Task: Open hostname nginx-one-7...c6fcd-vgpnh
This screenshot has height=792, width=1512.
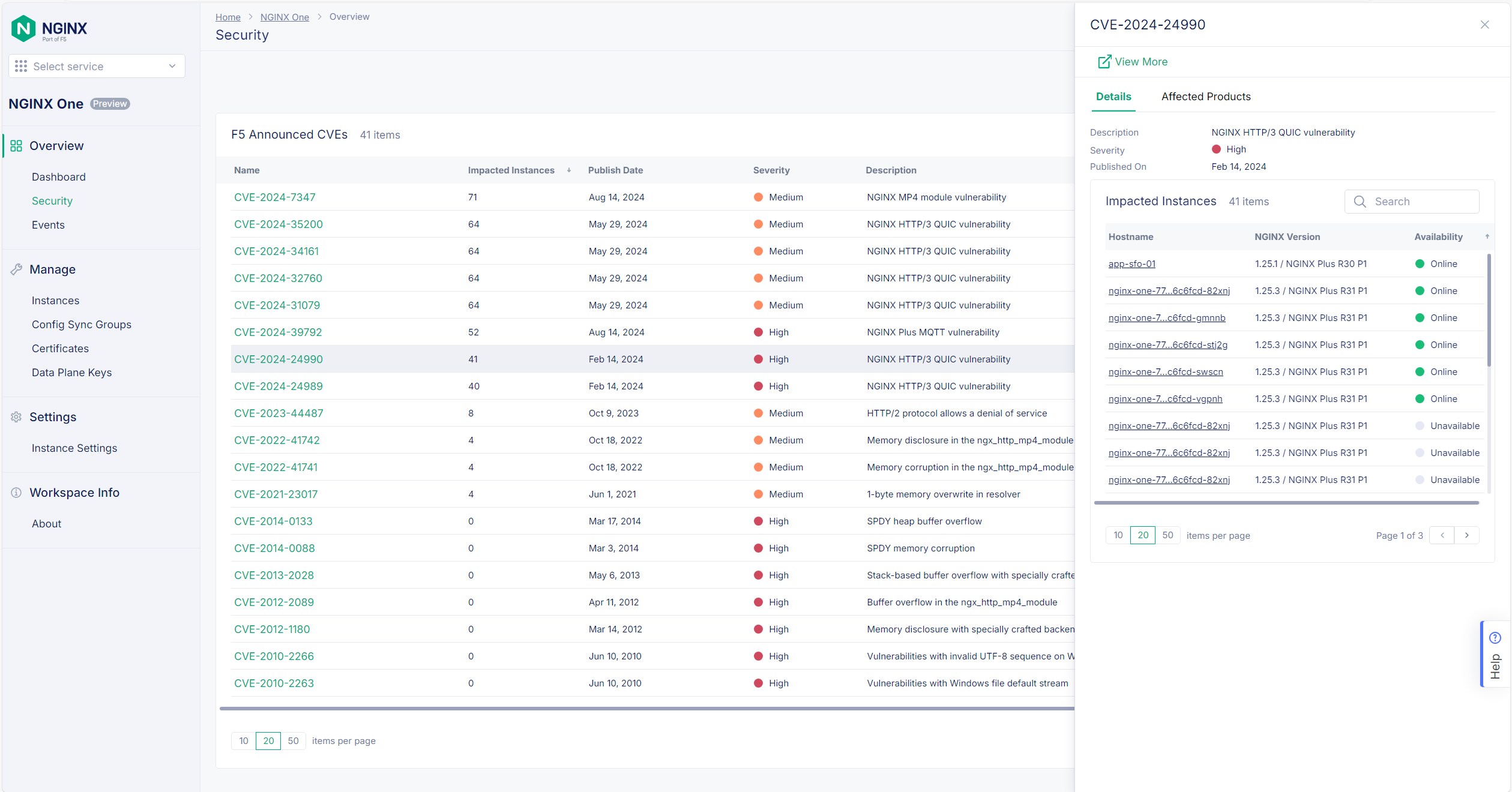Action: [x=1165, y=399]
